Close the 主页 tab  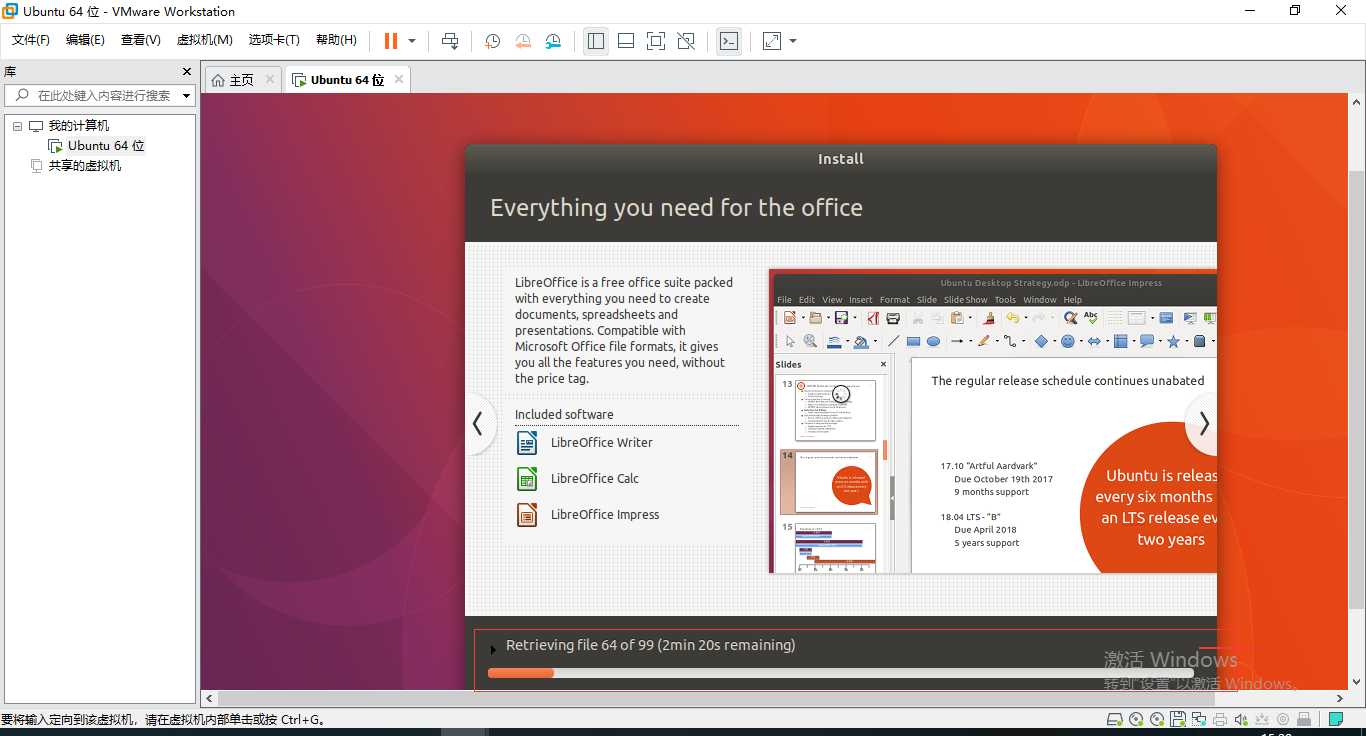[x=270, y=79]
